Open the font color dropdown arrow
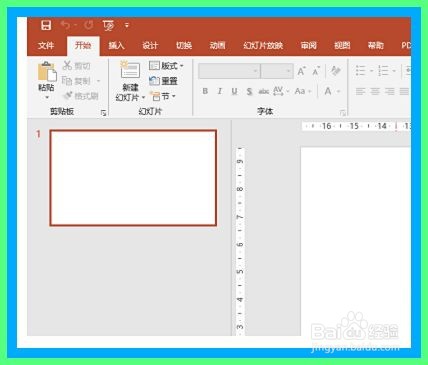Screen dimensions: 428x365 (339, 91)
